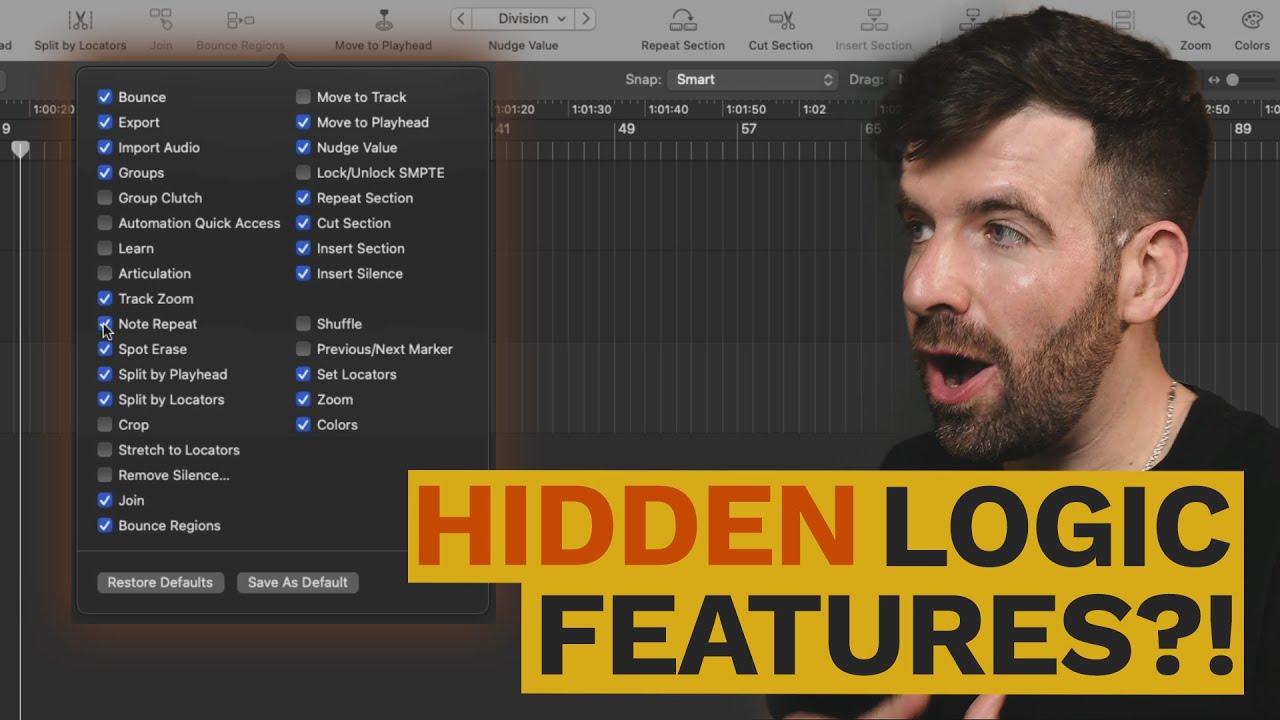The width and height of the screenshot is (1280, 720).
Task: Click the Restore Defaults button
Action: click(x=160, y=582)
